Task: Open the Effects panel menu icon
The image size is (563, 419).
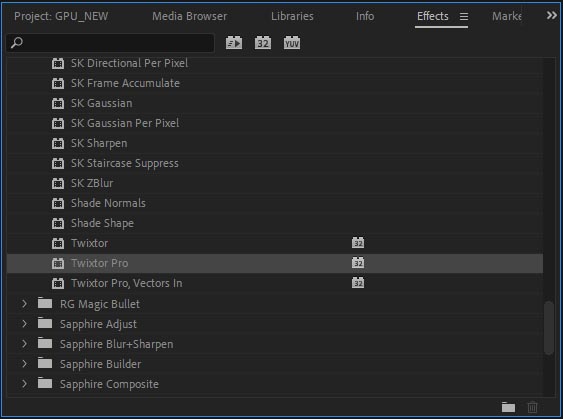Action: pyautogui.click(x=464, y=17)
